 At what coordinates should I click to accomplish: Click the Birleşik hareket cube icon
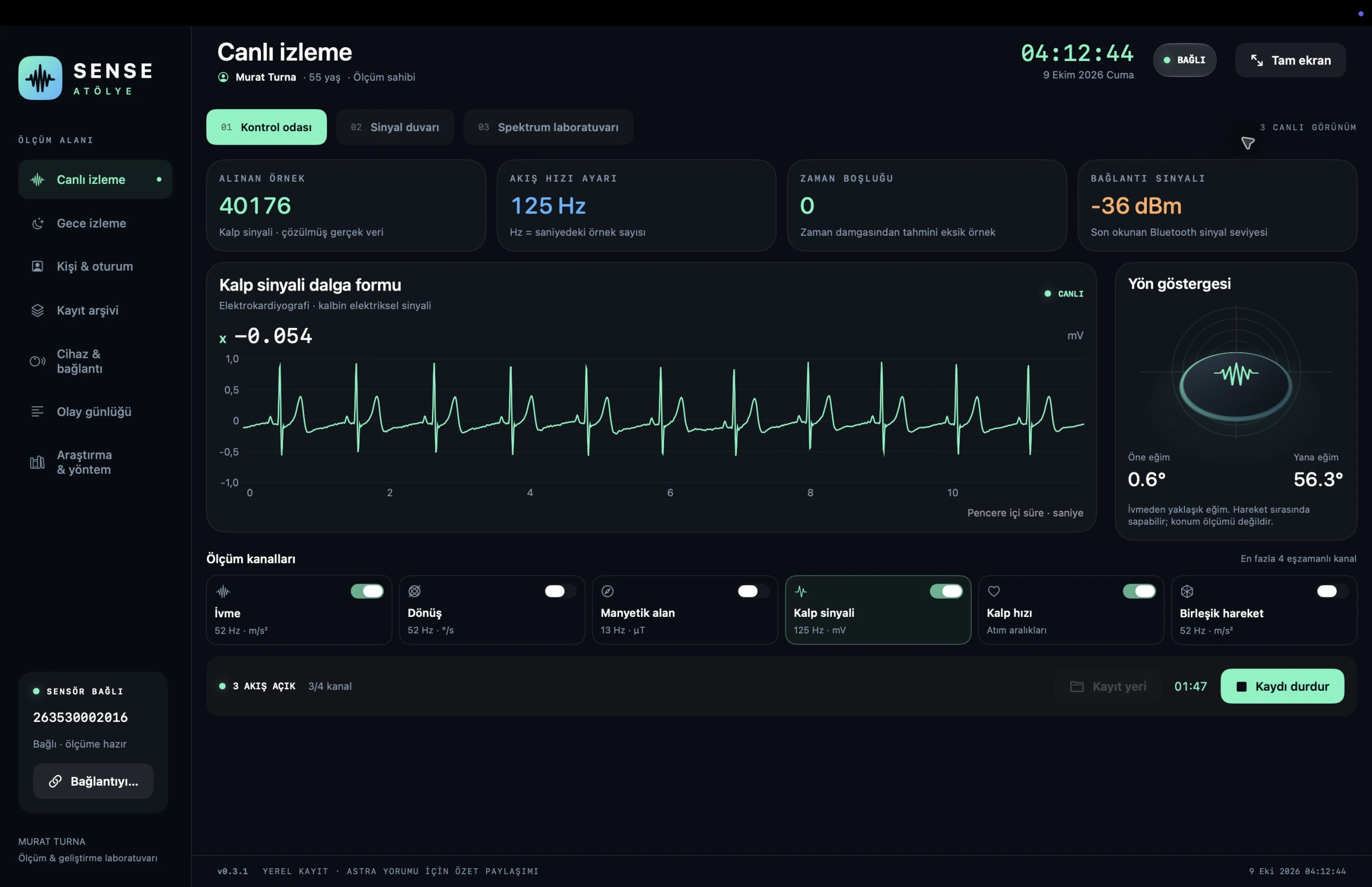click(1187, 591)
